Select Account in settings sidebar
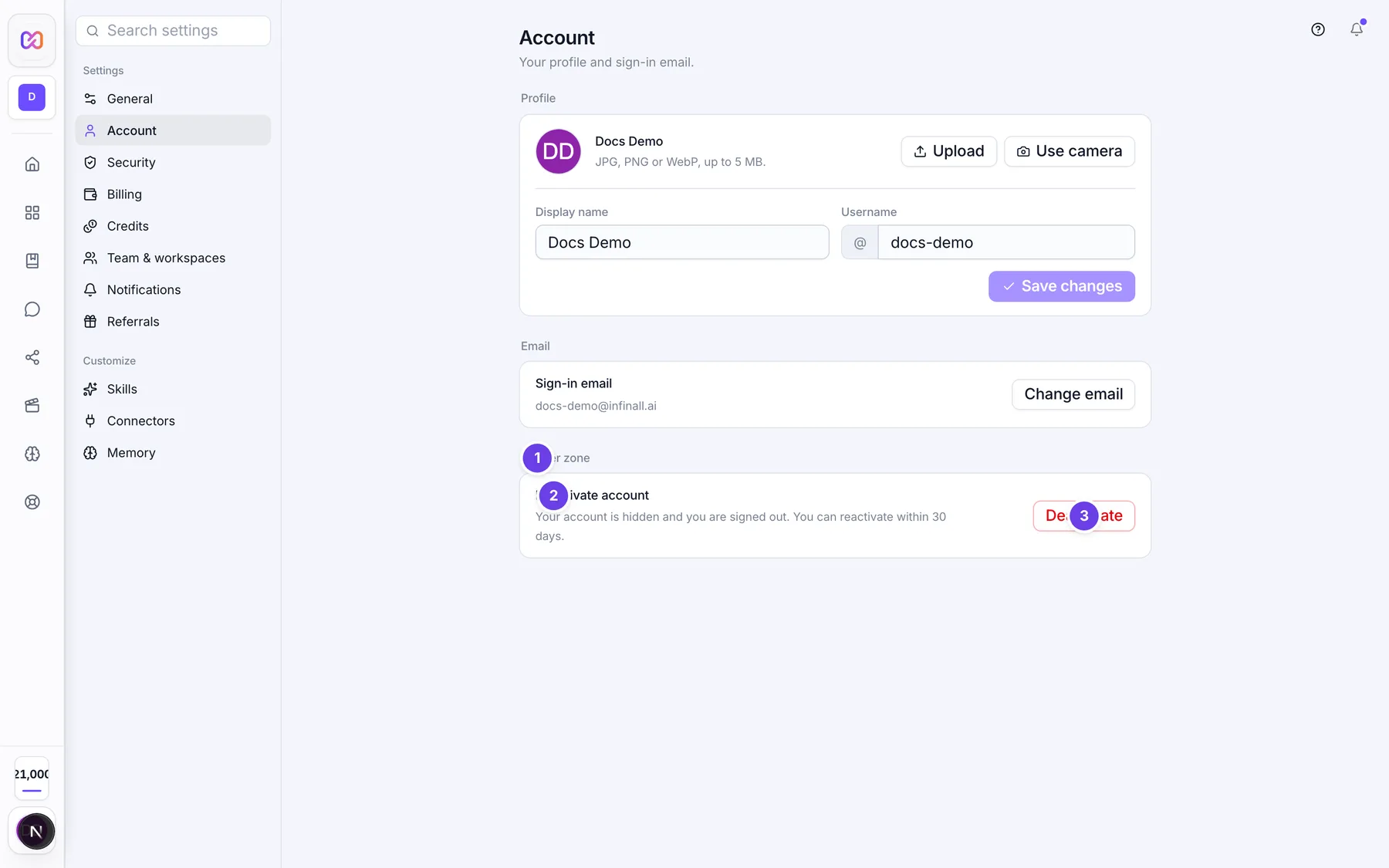Image resolution: width=1389 pixels, height=868 pixels. click(173, 130)
